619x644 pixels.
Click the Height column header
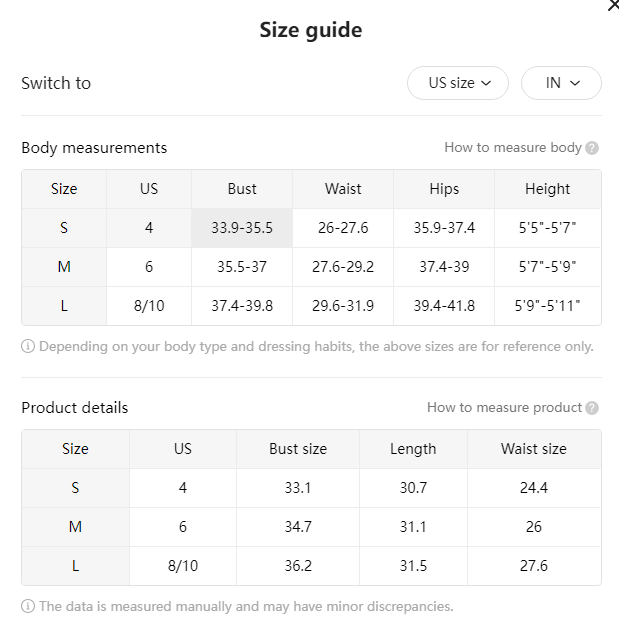[548, 189]
